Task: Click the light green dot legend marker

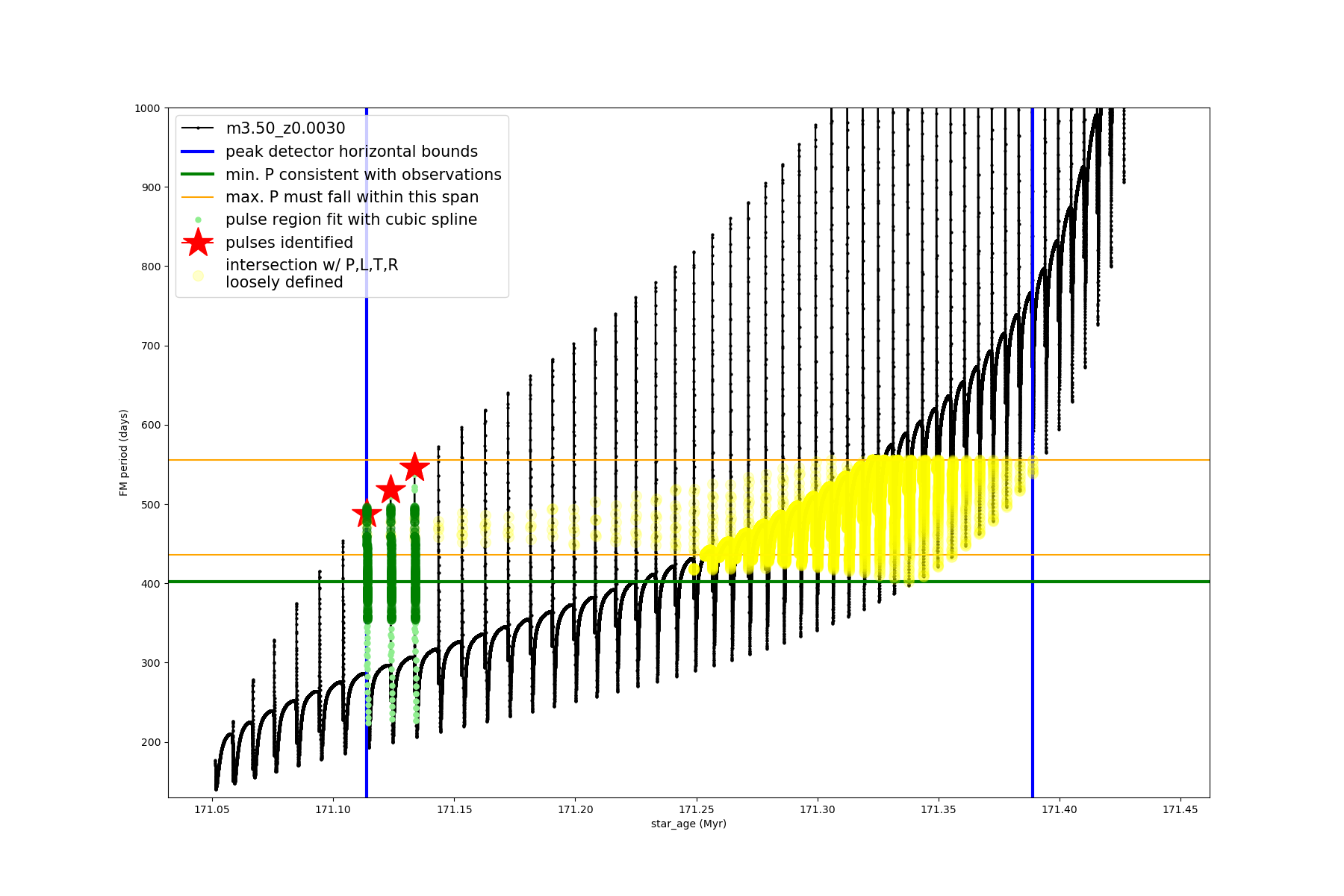Action: click(x=198, y=220)
